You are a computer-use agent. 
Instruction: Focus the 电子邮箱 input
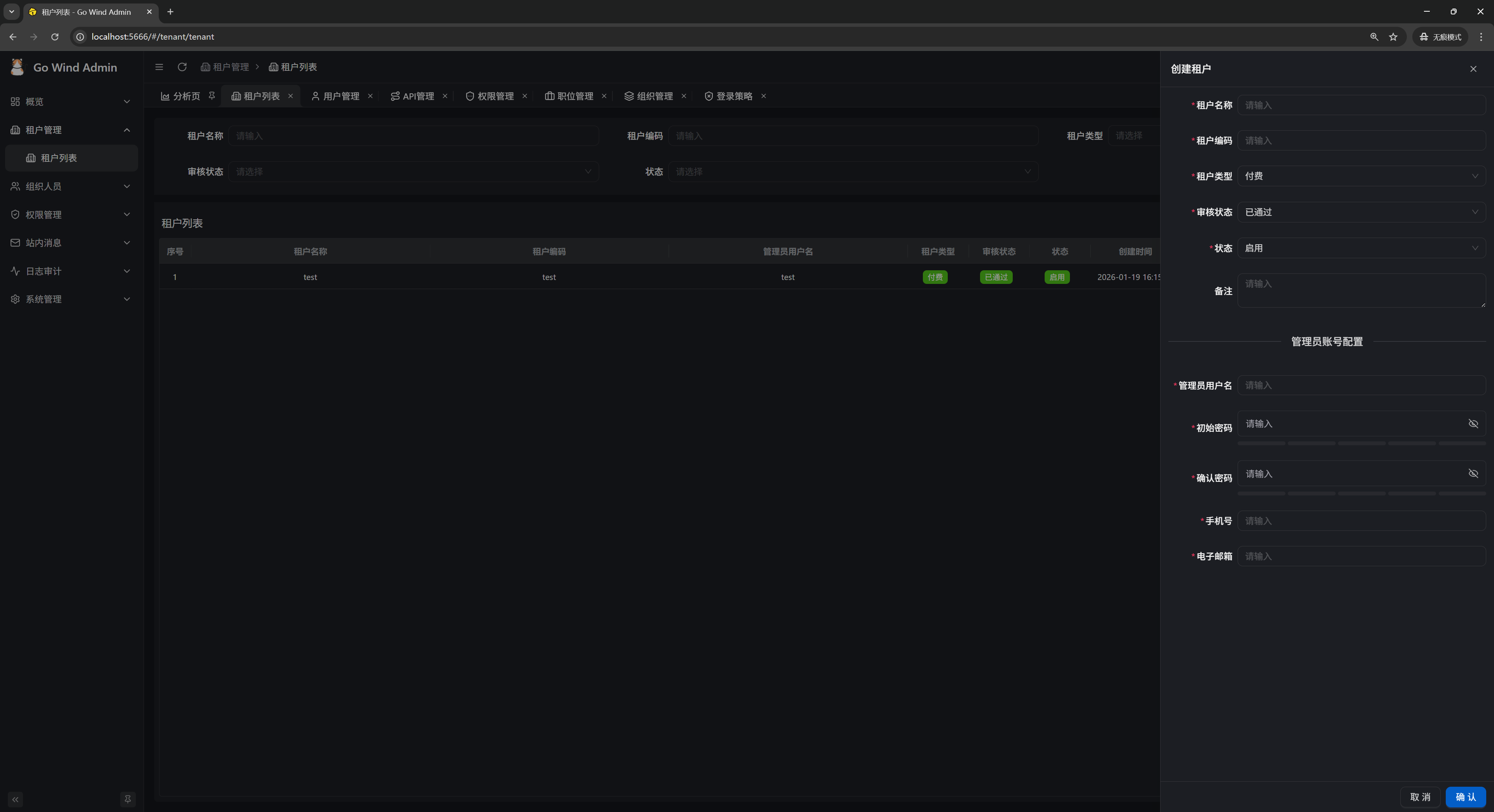coord(1361,556)
